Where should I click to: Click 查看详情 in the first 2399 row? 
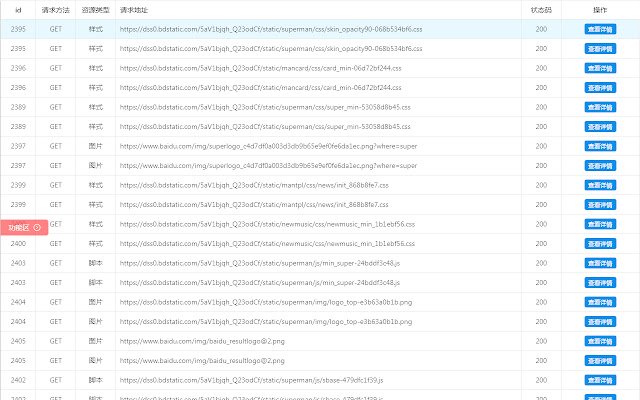600,185
